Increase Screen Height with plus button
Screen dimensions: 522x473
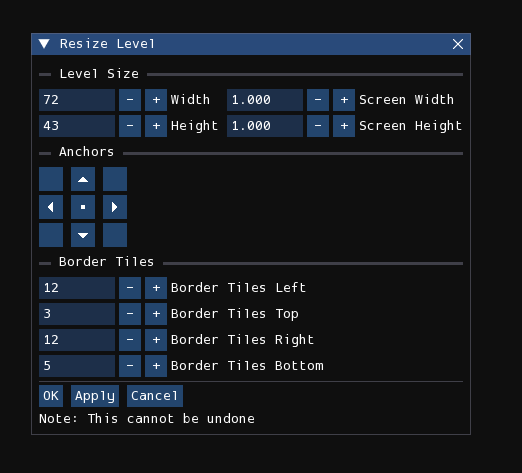pos(344,126)
